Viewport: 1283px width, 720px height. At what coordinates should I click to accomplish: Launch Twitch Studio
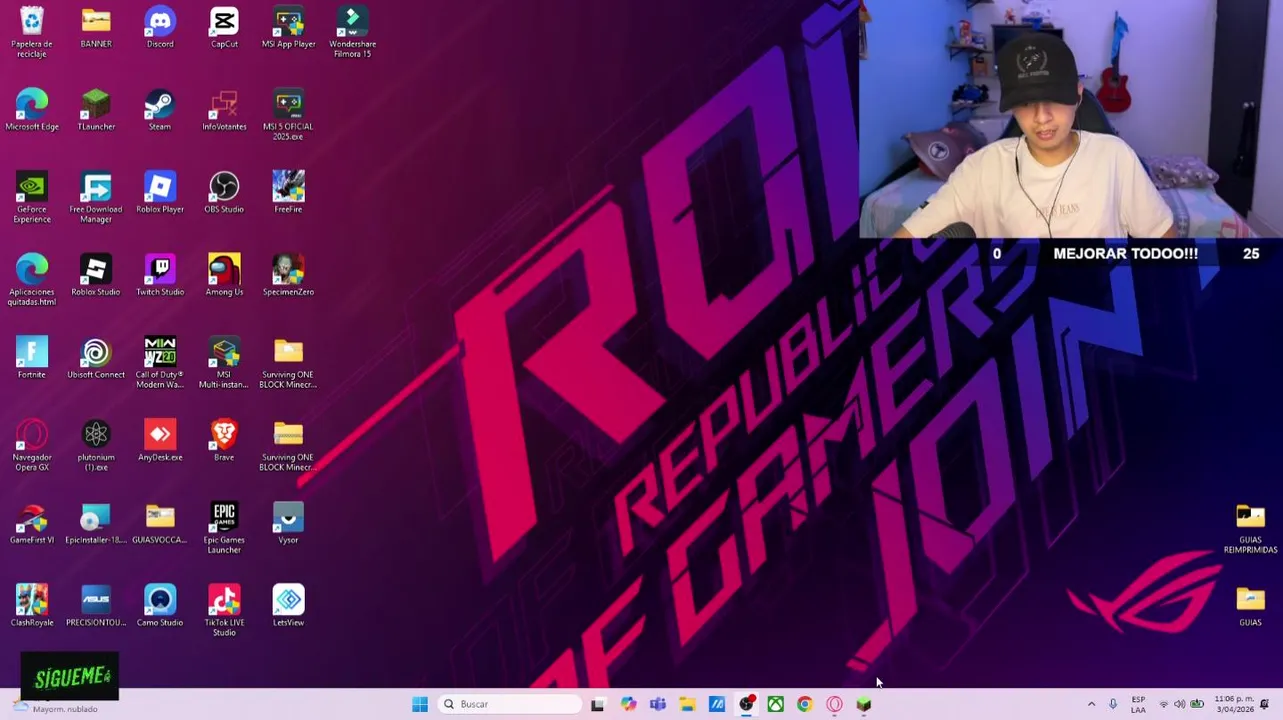coord(160,275)
